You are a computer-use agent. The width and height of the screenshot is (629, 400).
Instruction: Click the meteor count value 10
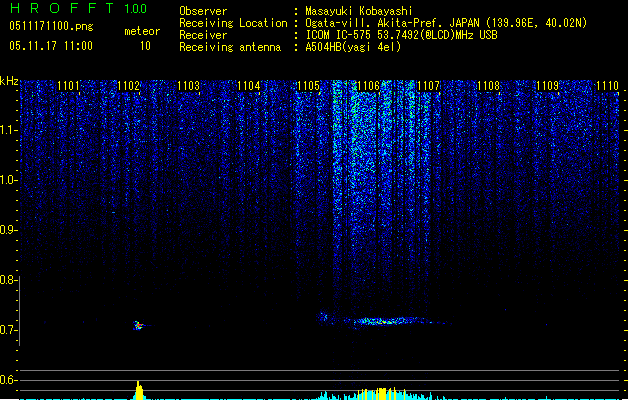145,46
